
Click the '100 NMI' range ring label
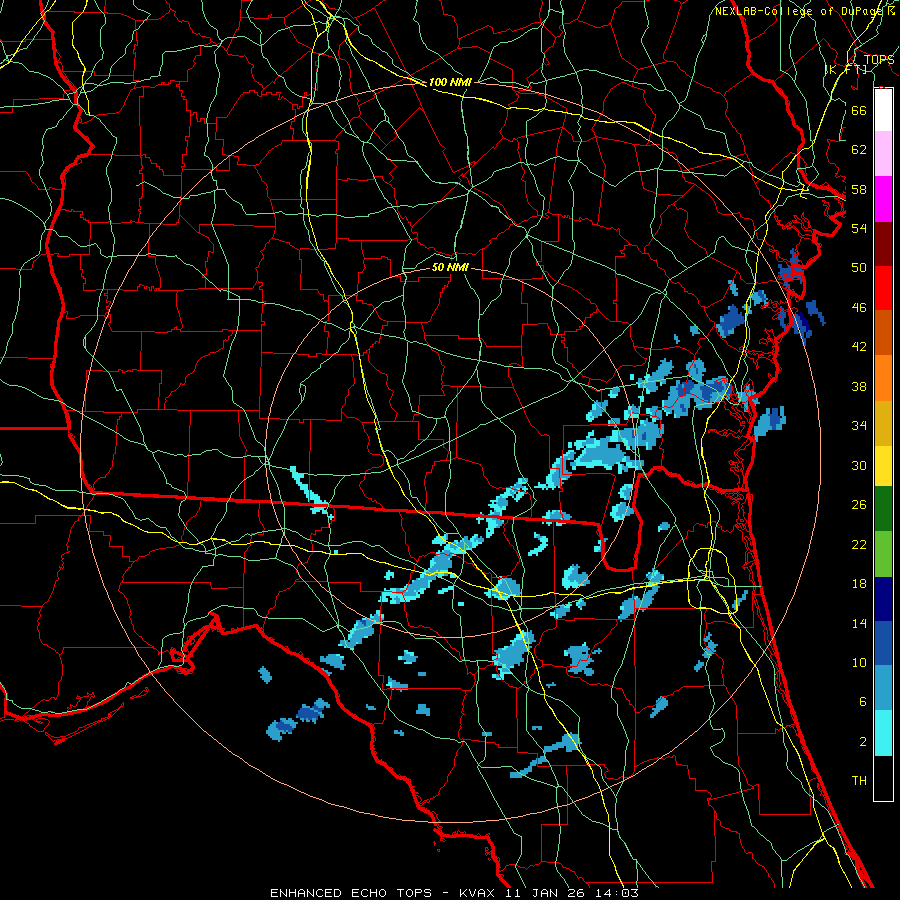click(450, 82)
